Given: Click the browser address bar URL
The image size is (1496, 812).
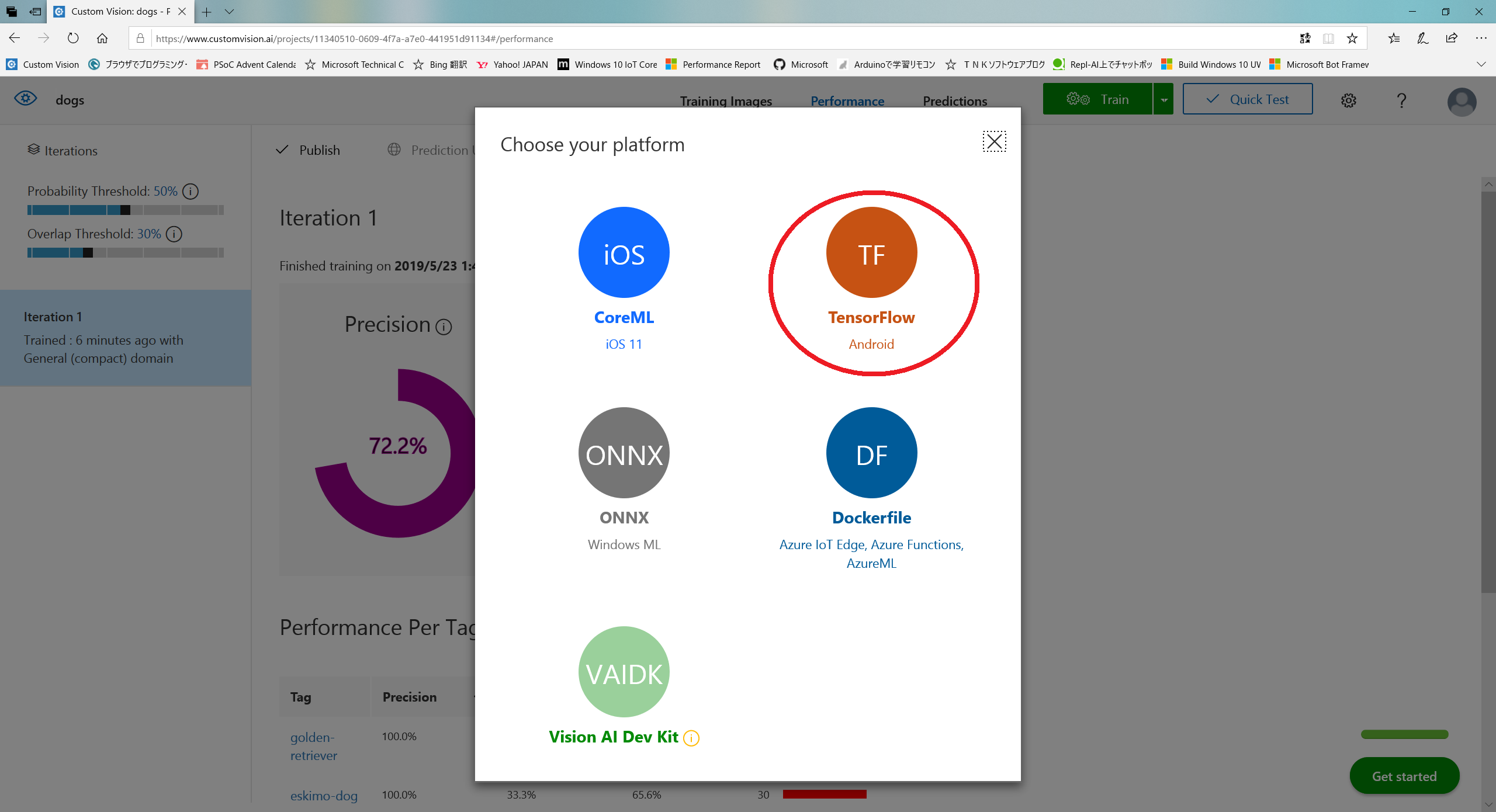Looking at the screenshot, I should click(x=354, y=39).
